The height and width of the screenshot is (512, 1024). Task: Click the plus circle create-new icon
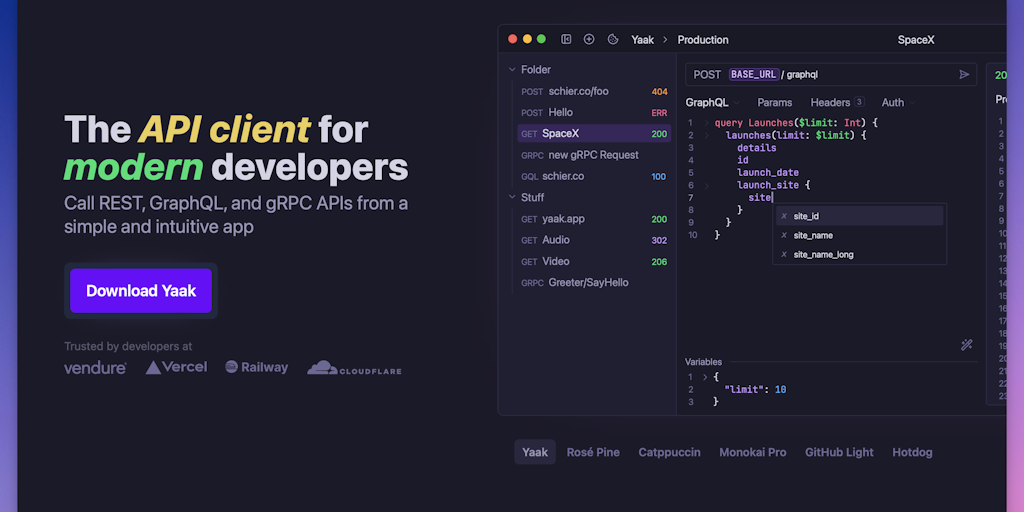click(x=589, y=39)
